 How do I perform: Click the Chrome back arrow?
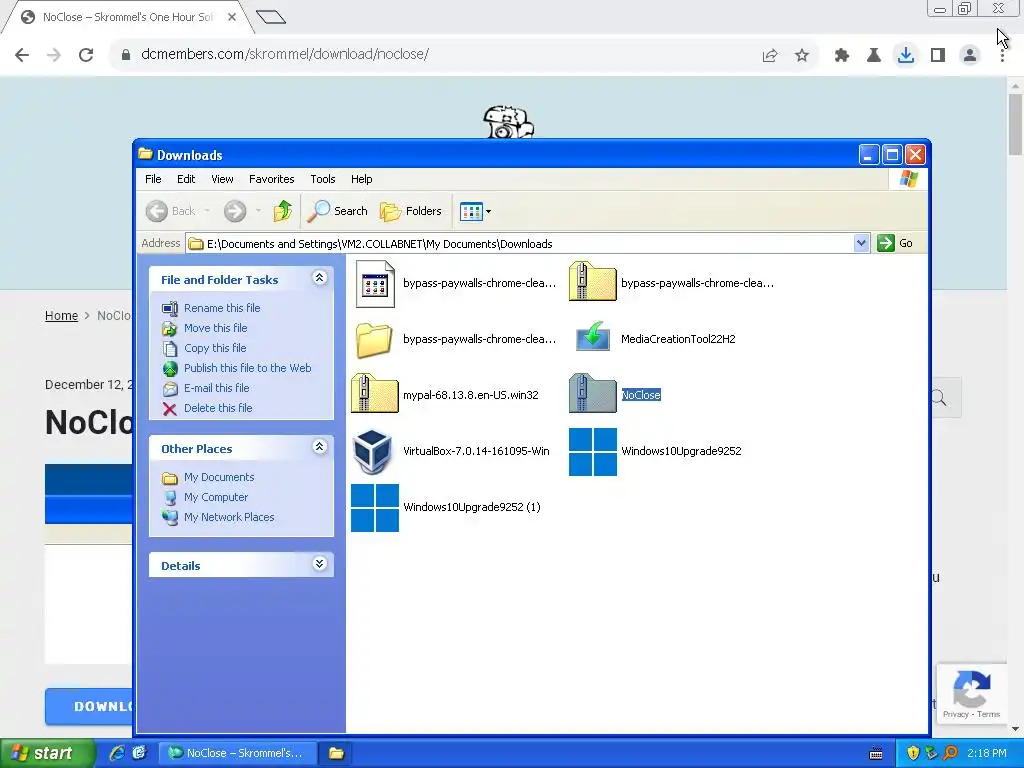22,55
